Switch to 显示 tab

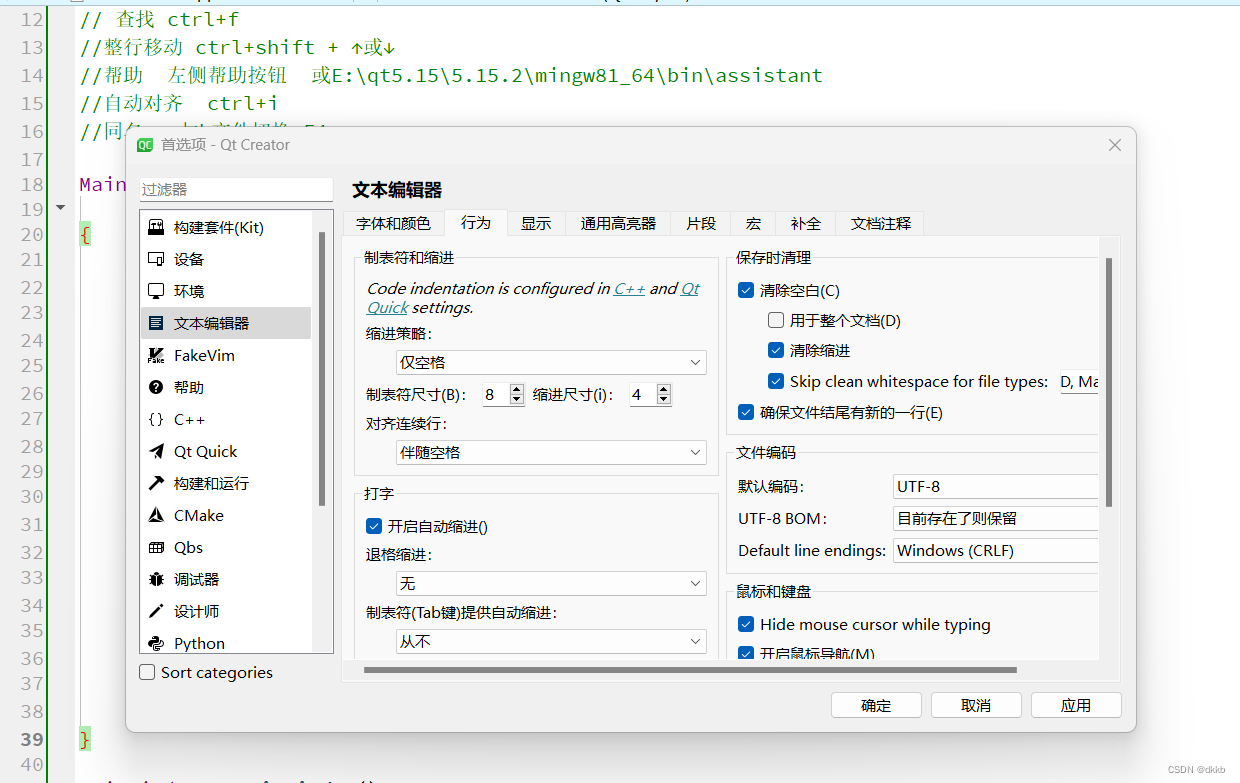click(x=536, y=223)
